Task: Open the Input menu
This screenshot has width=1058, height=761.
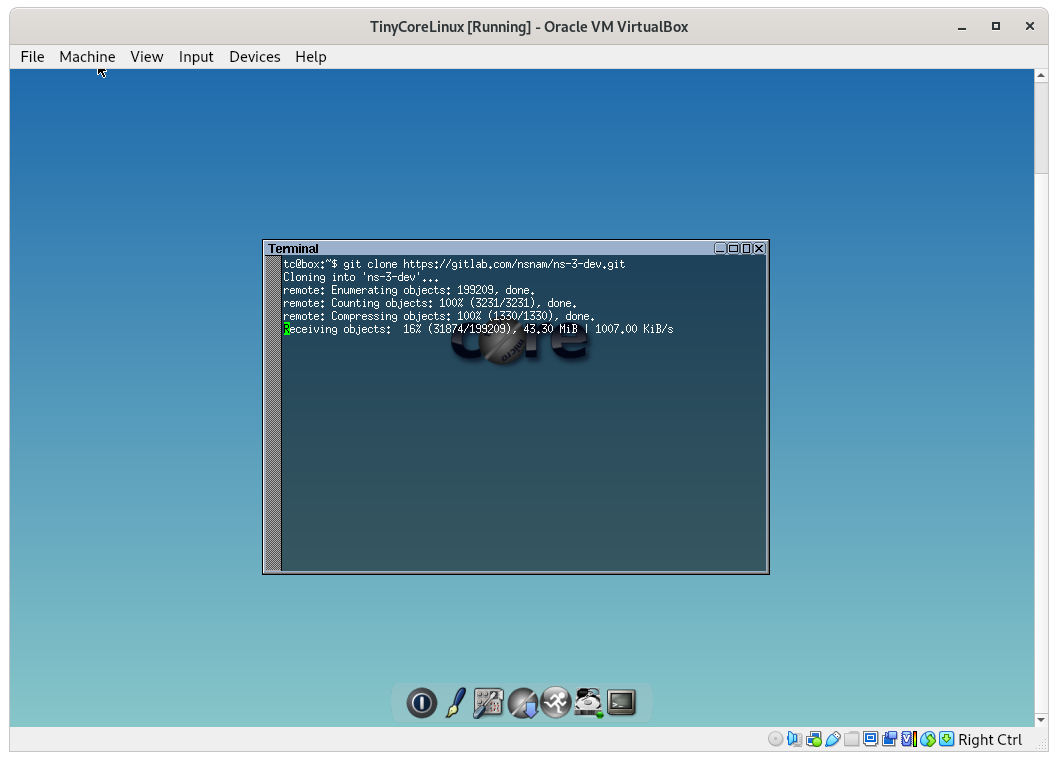Action: 196,57
